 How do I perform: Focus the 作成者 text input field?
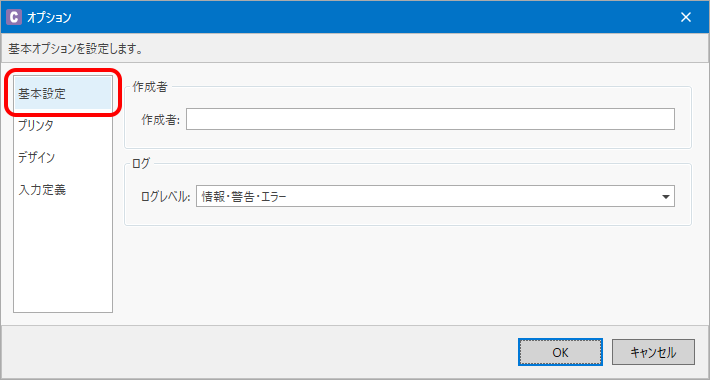(x=430, y=119)
